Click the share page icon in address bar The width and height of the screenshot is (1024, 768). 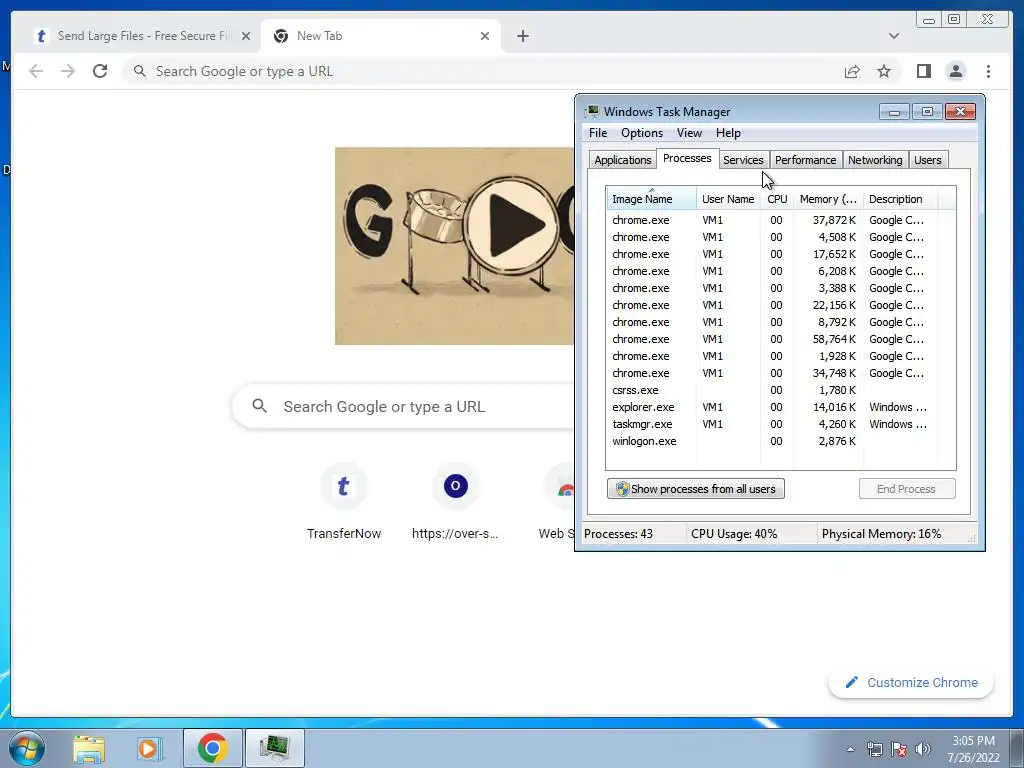pyautogui.click(x=852, y=71)
